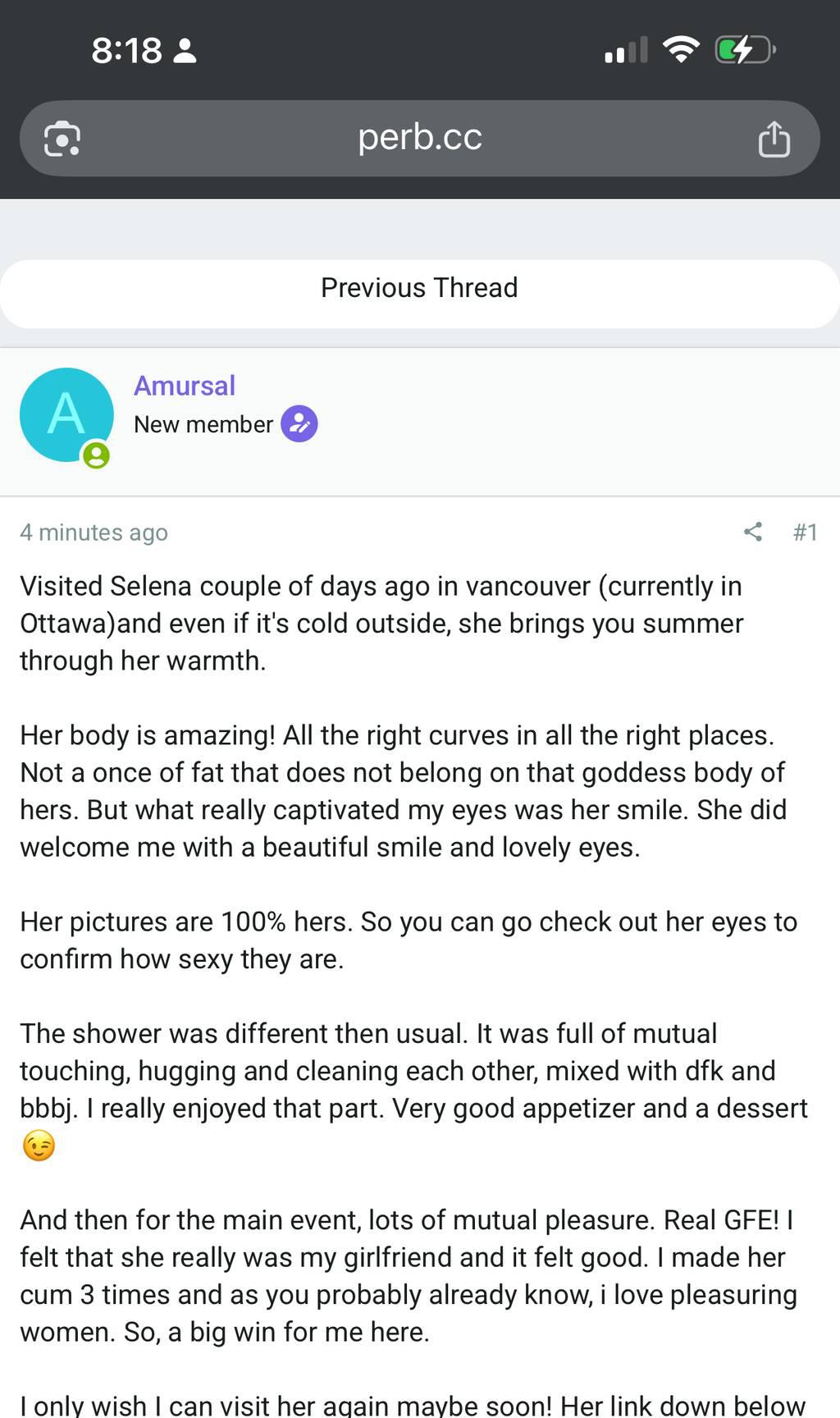Click the purple thread starter badge icon
This screenshot has height=1418, width=840.
pos(299,424)
